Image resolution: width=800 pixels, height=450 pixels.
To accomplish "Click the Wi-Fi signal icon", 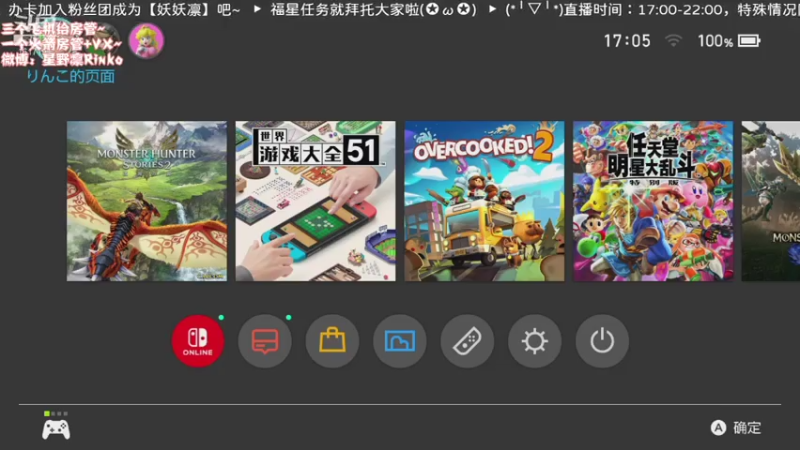I will click(673, 41).
